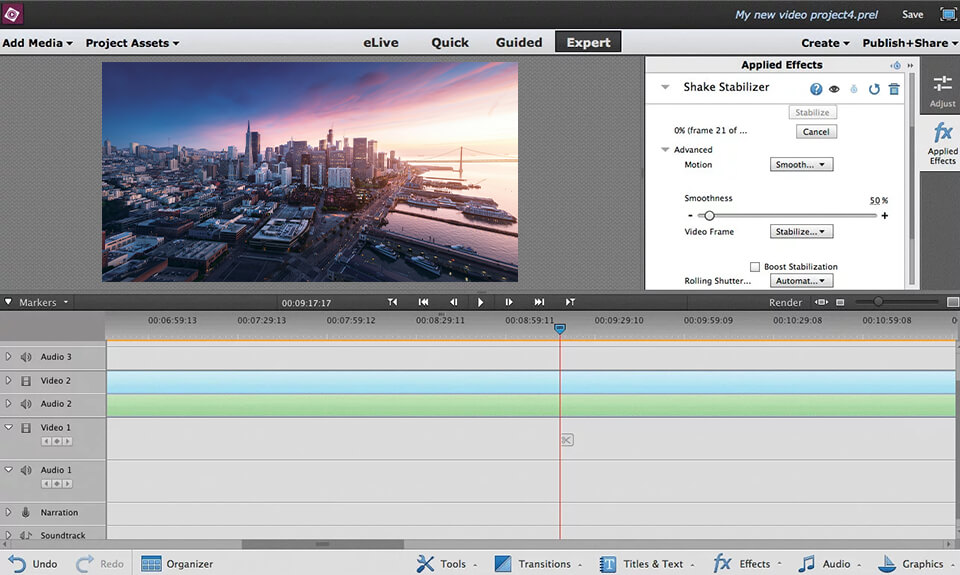Open the Applied Effects panel icon

[942, 143]
